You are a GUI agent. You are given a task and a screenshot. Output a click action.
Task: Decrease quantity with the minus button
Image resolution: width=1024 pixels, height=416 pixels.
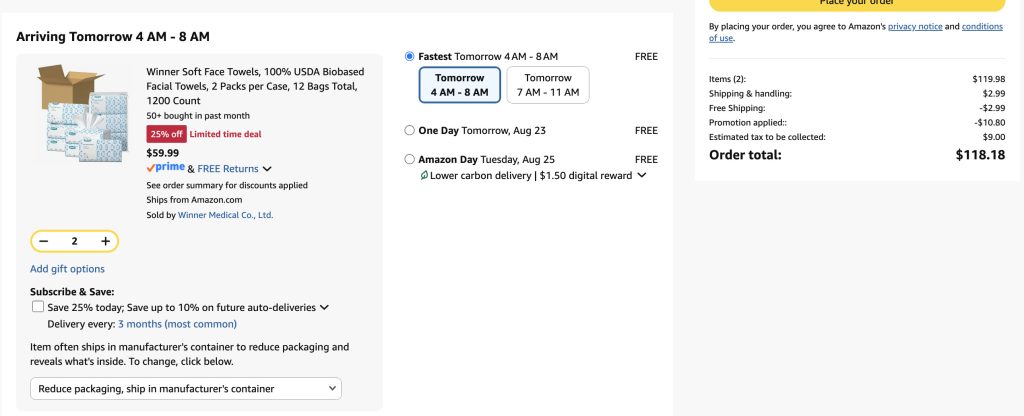44,241
